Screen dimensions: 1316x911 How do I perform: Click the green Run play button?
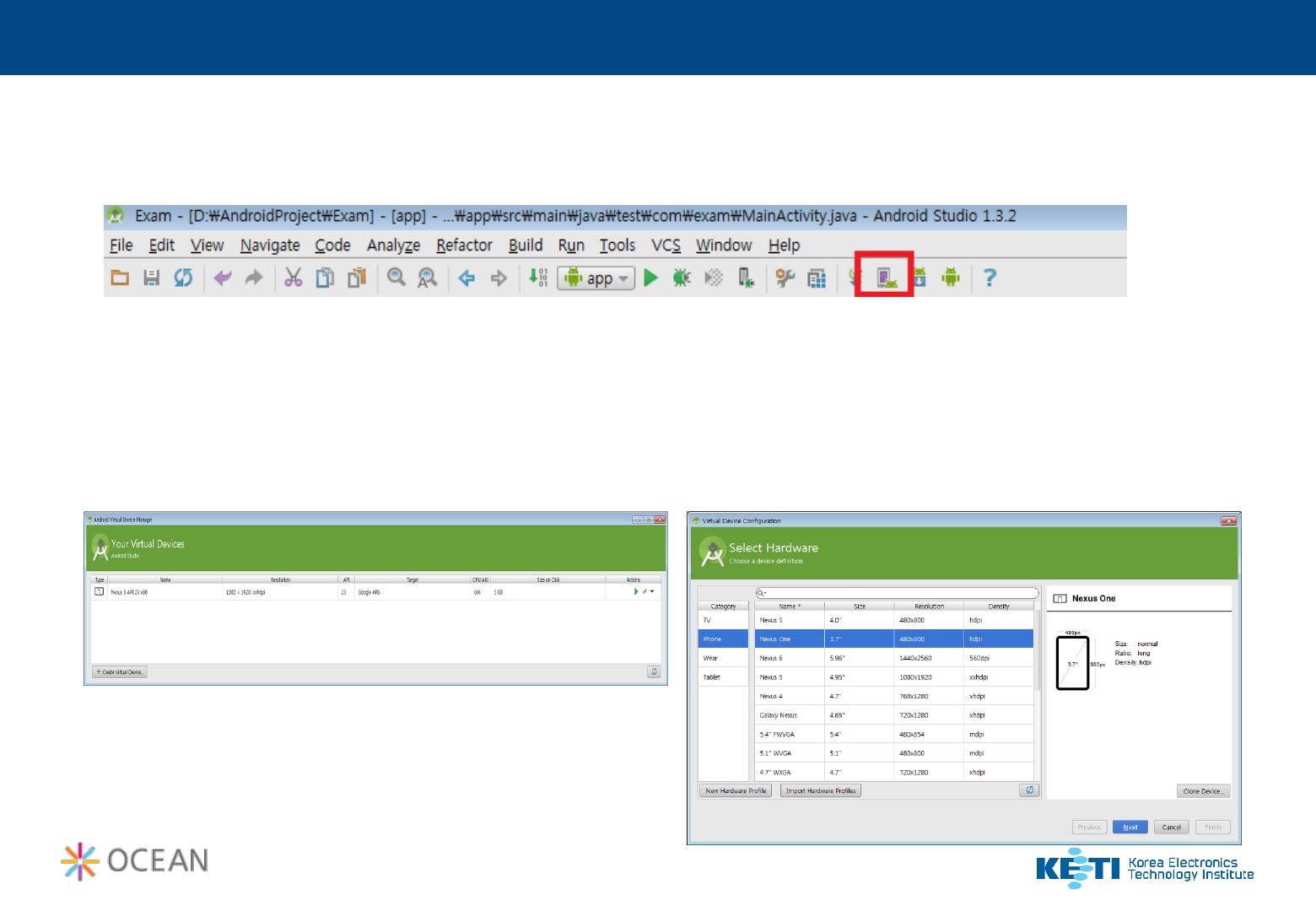pos(650,278)
